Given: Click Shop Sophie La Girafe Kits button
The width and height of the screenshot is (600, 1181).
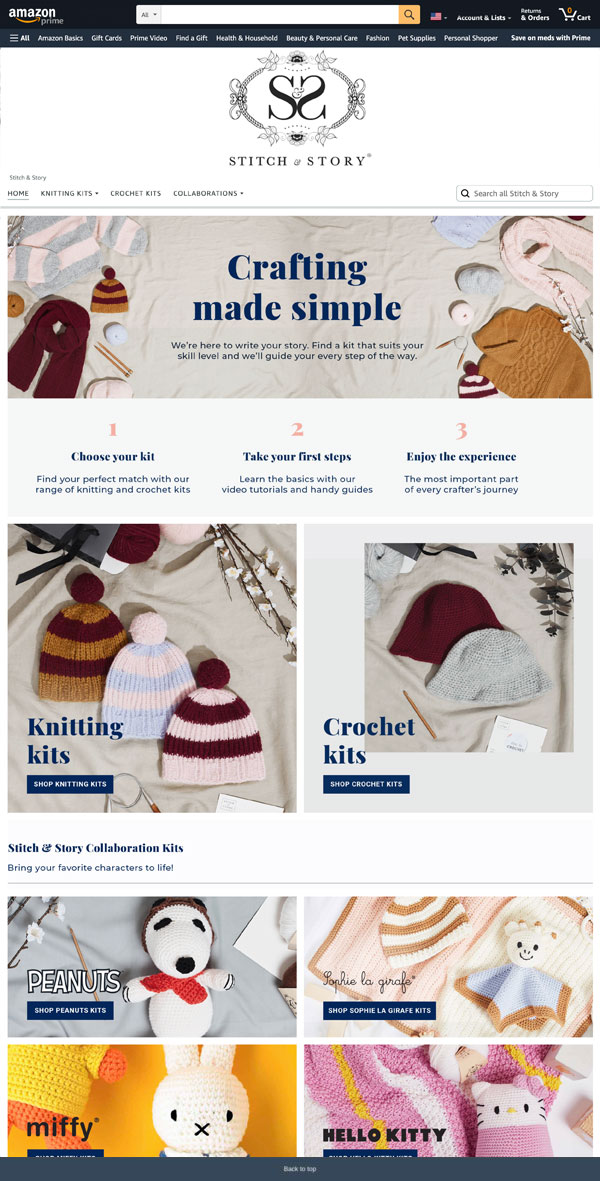Looking at the screenshot, I should click(379, 1010).
